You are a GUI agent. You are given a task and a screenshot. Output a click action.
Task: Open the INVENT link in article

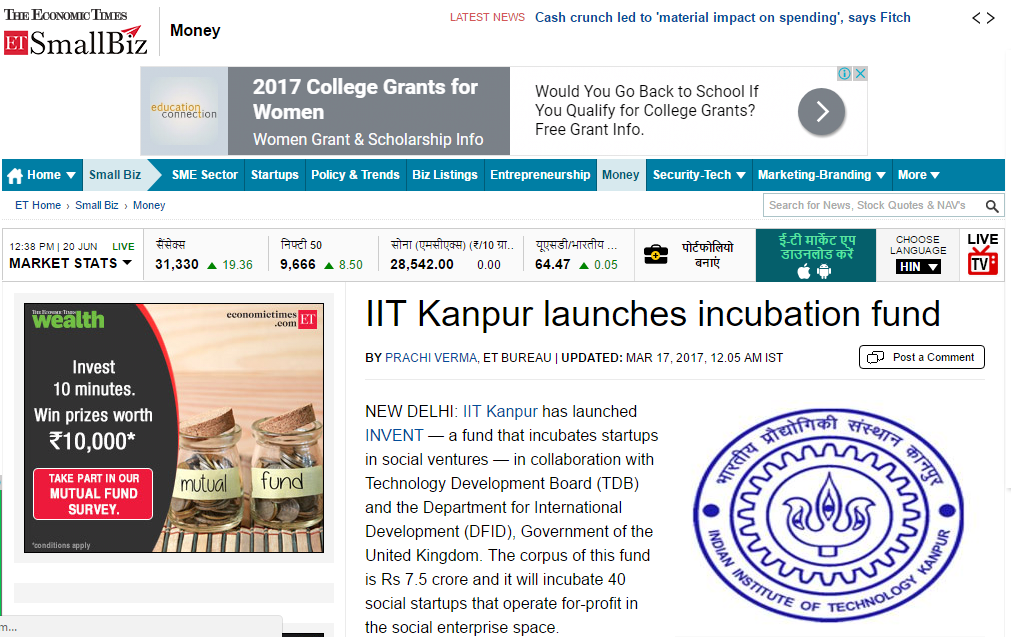(x=394, y=435)
